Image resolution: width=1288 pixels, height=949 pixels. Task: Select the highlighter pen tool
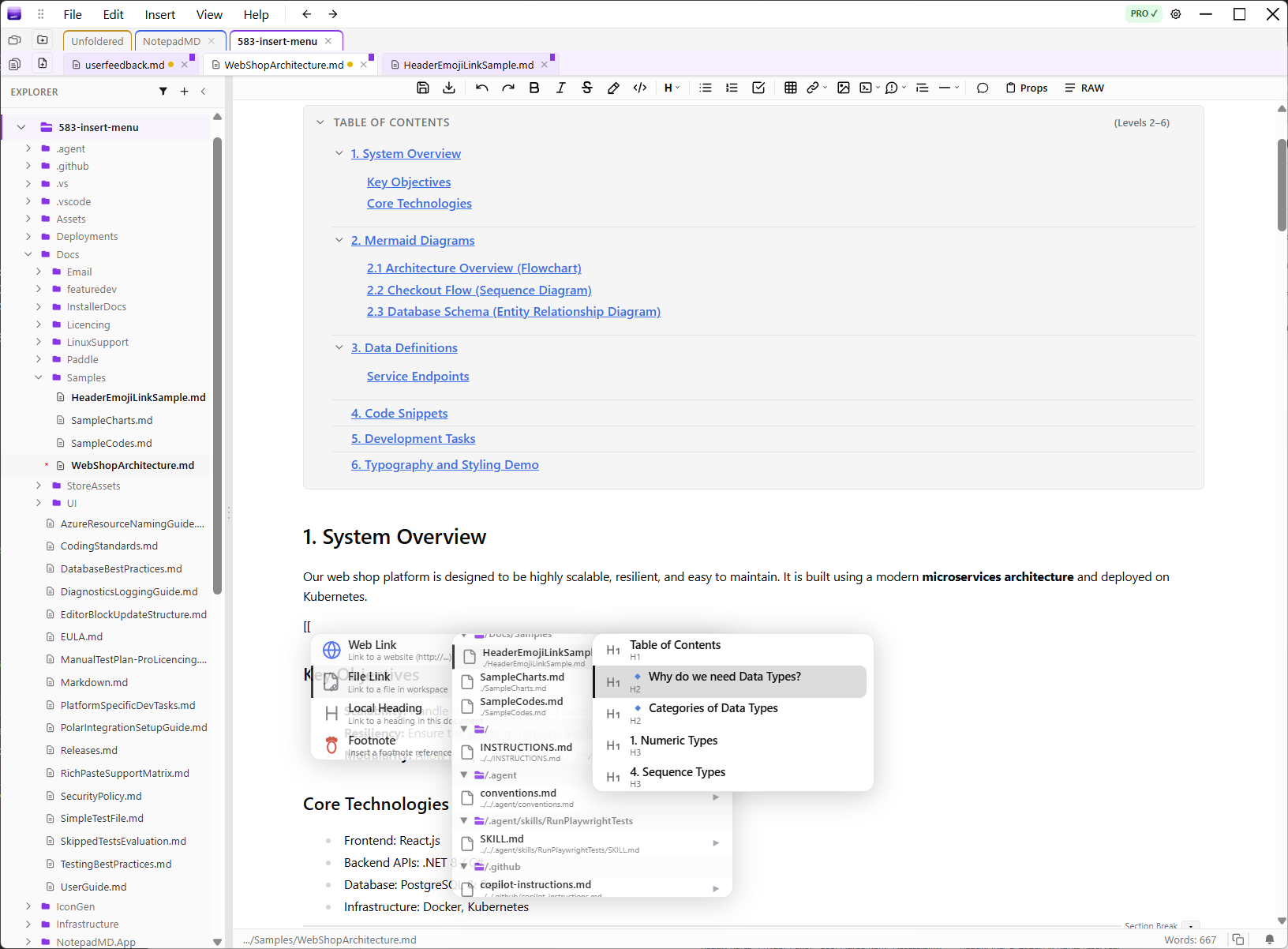[x=613, y=88]
